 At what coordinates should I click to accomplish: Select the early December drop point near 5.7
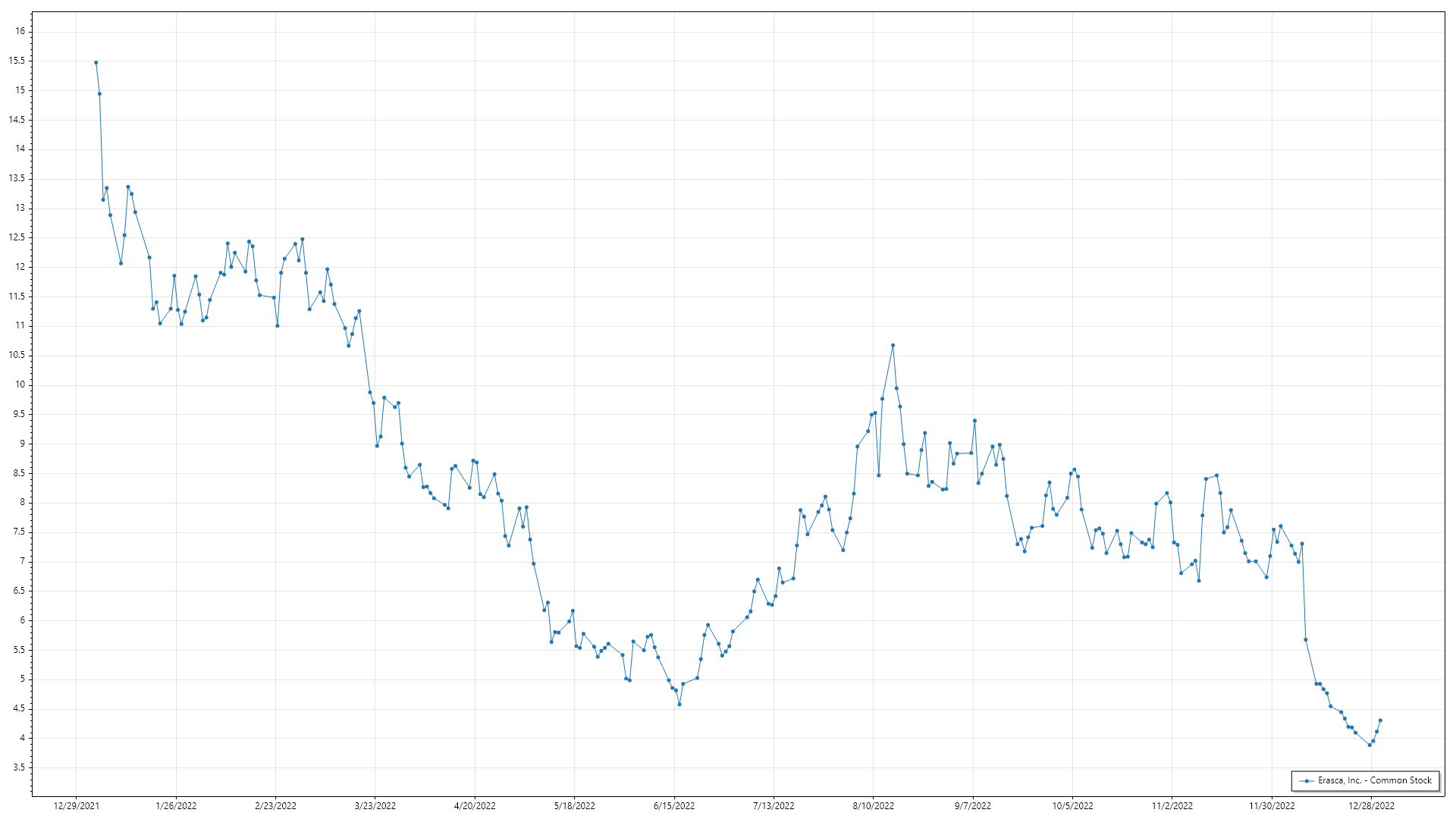[x=1306, y=639]
